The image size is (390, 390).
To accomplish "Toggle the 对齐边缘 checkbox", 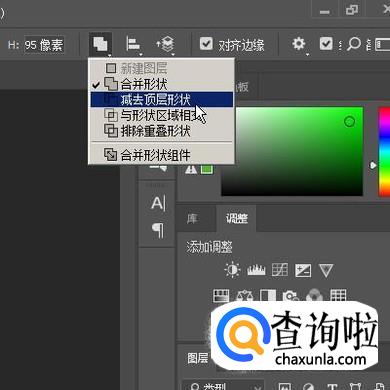I will pos(206,44).
